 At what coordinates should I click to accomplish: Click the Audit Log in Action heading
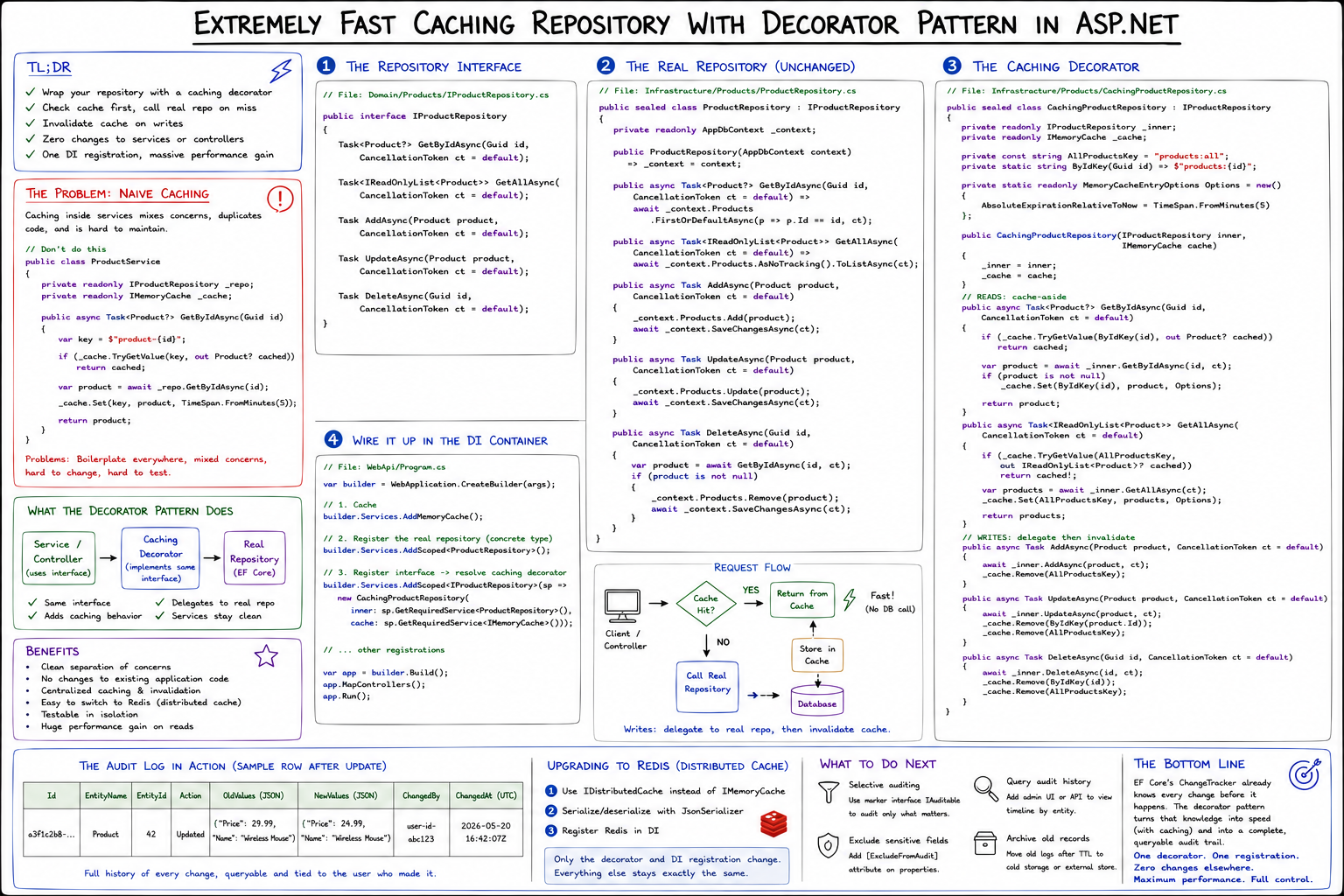(232, 766)
